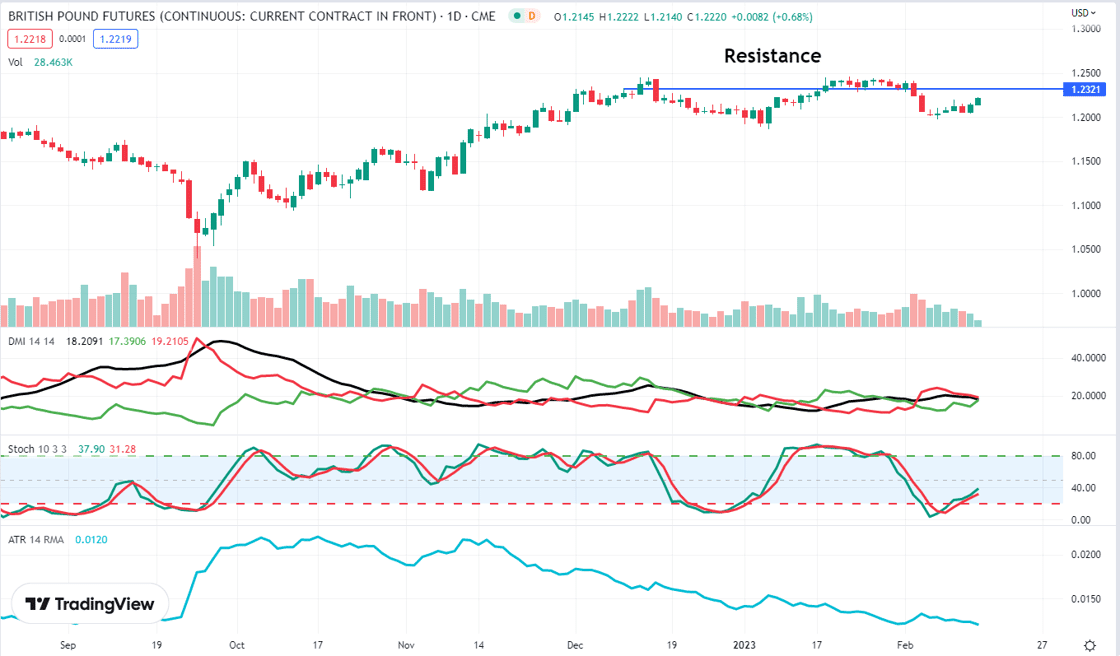This screenshot has width=1120, height=656.
Task: Click the open price O1.2145
Action: [x=574, y=16]
